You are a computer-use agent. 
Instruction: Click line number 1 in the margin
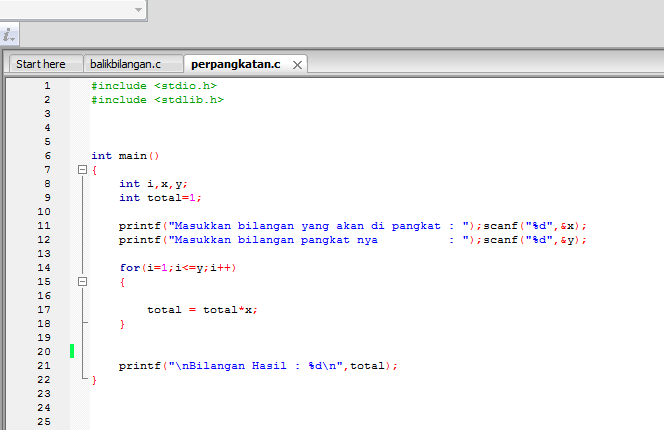(47, 86)
